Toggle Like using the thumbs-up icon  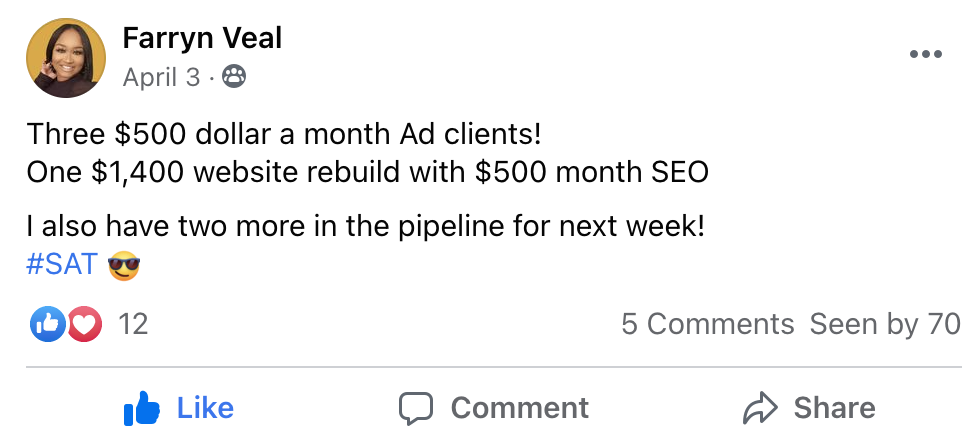click(x=141, y=408)
